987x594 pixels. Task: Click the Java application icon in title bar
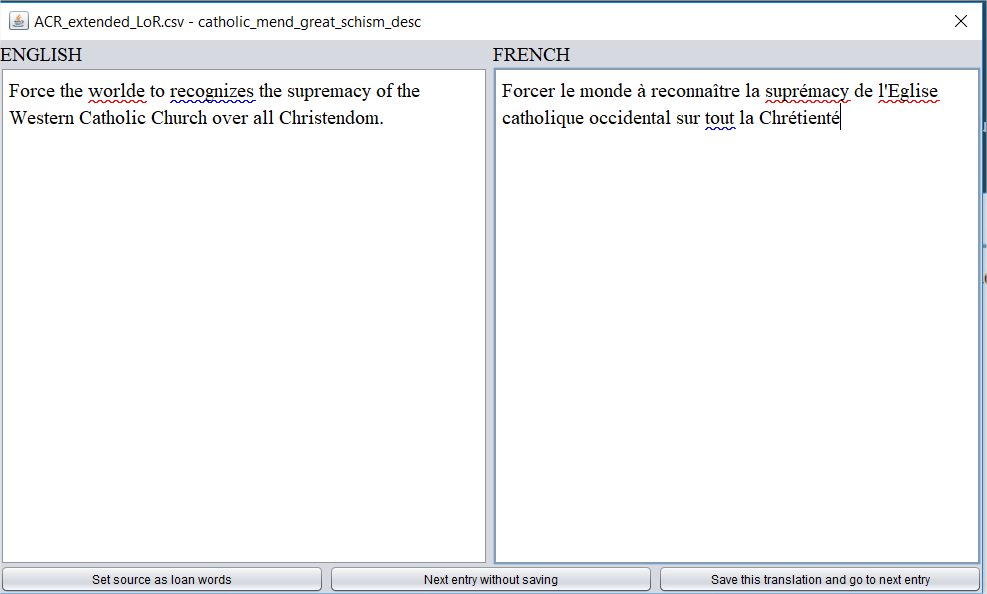coord(18,21)
